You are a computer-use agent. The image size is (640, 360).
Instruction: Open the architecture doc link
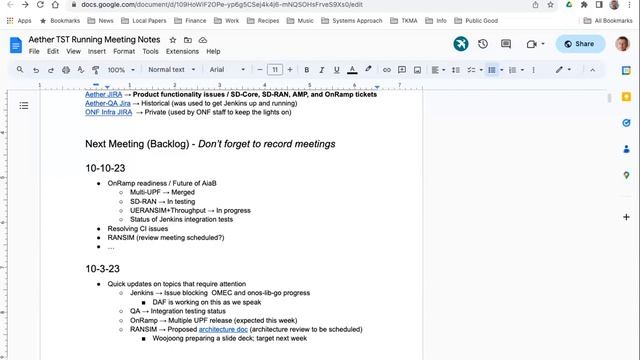223,329
